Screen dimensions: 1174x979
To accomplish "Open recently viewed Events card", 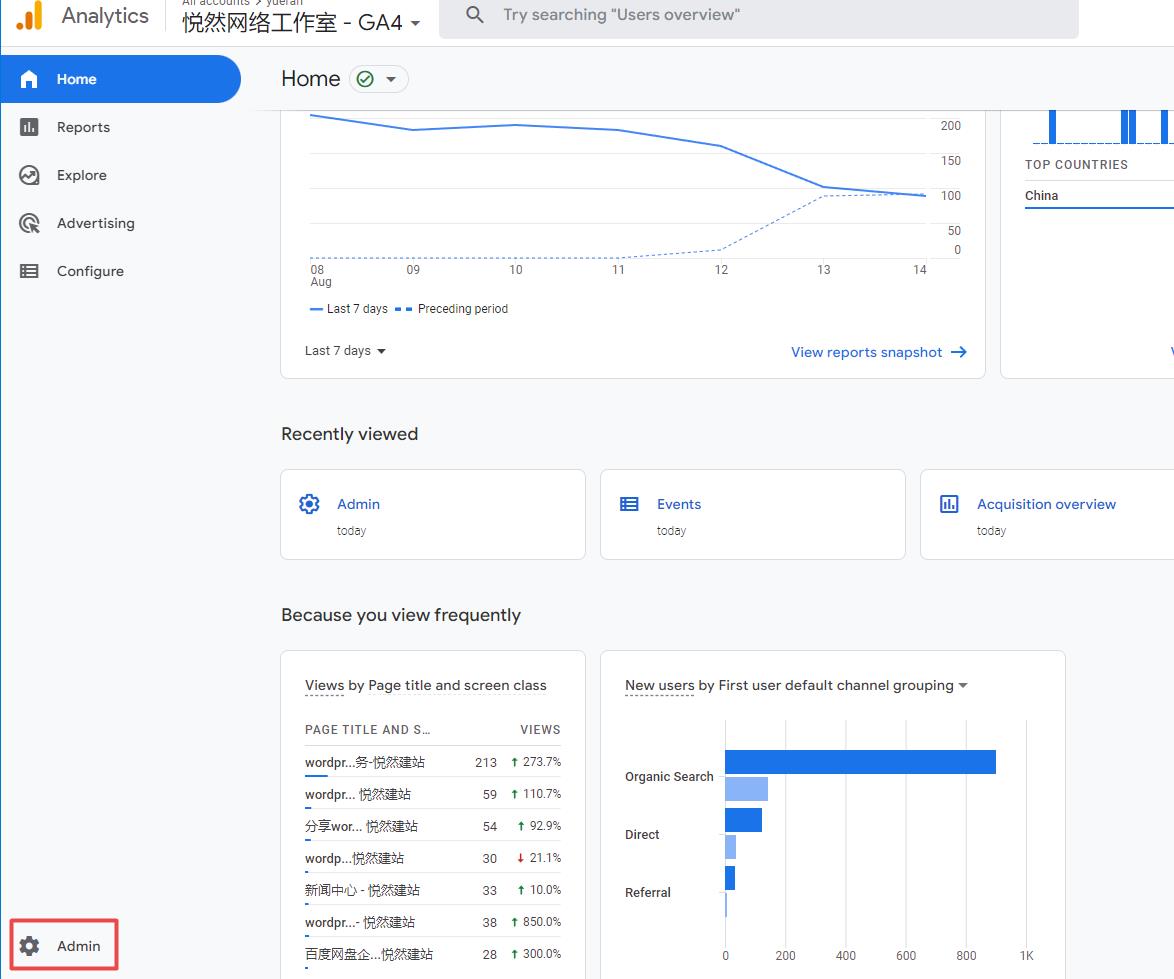I will [x=752, y=514].
